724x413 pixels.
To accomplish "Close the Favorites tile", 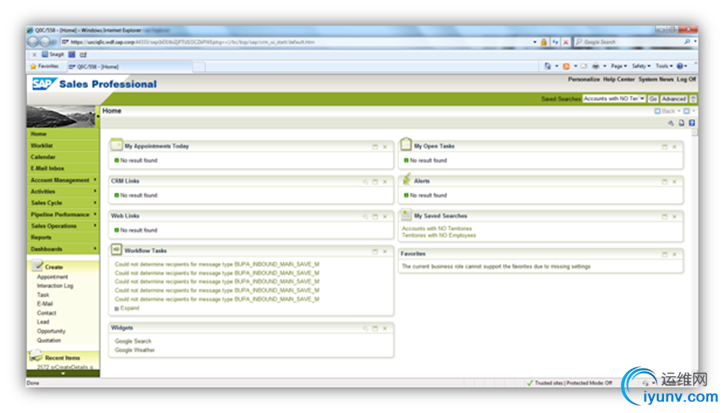I will point(675,254).
